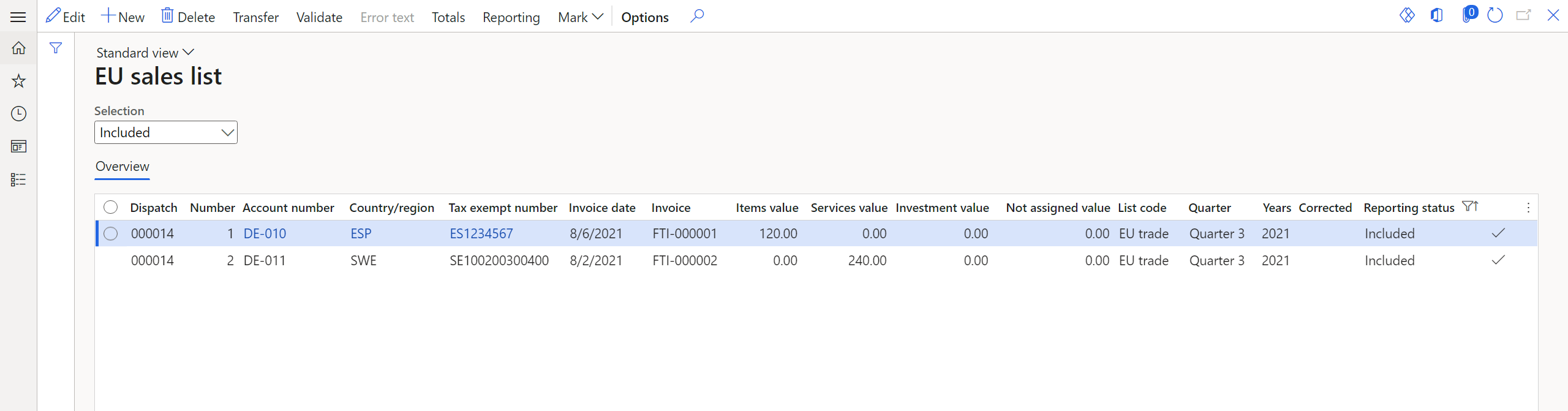Click checkmark in the DE-011 row
The width and height of the screenshot is (1568, 411).
pos(1498,260)
